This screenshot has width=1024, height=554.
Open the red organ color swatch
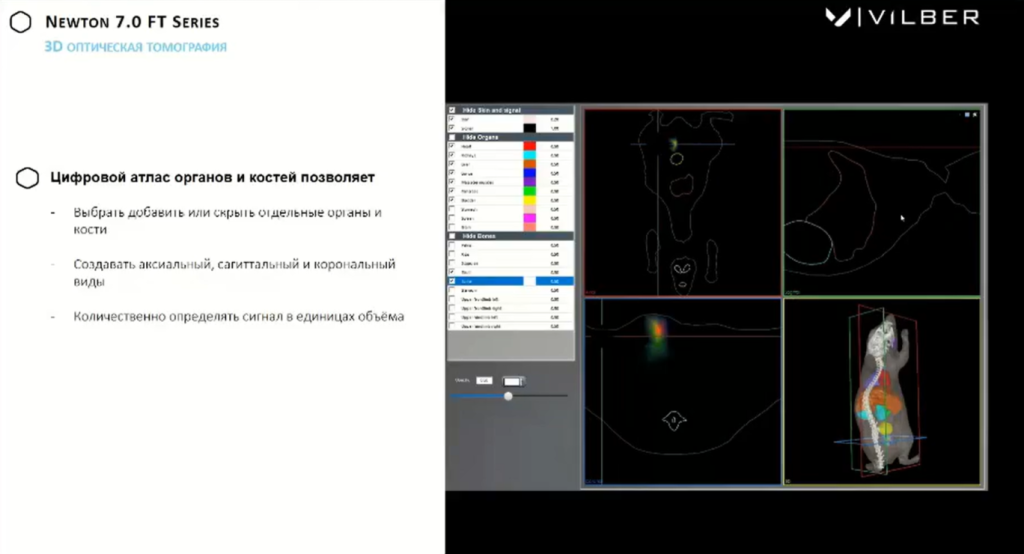pyautogui.click(x=530, y=146)
